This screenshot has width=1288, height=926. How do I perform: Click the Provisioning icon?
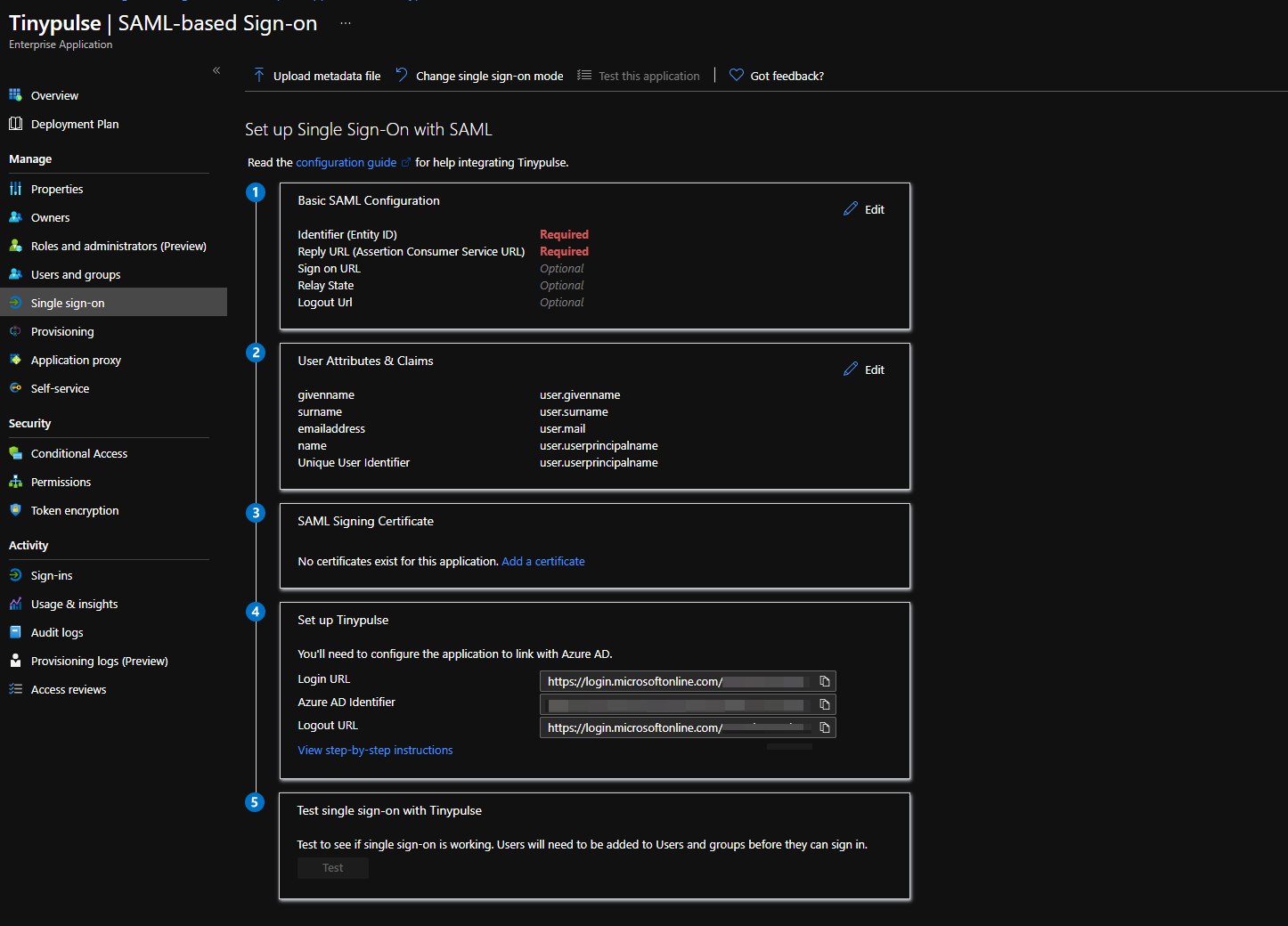[x=15, y=330]
